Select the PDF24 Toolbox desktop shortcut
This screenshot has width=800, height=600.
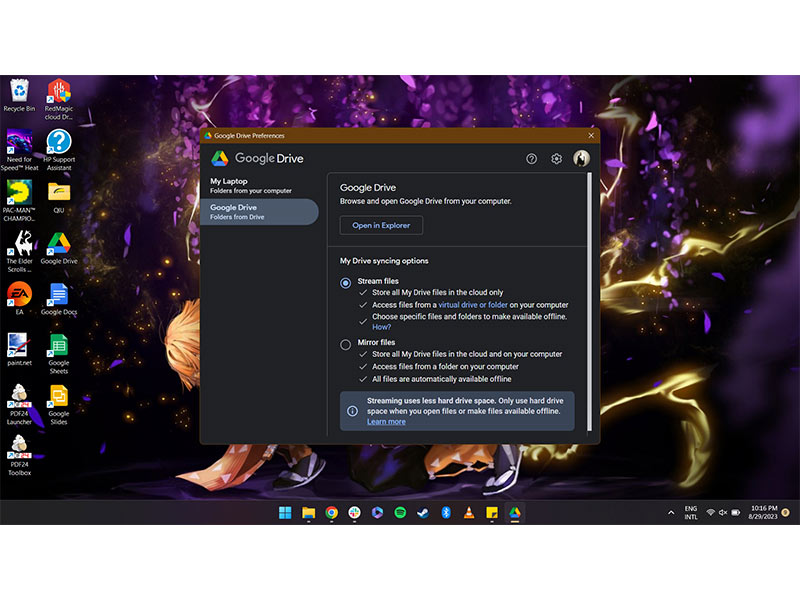[19, 456]
